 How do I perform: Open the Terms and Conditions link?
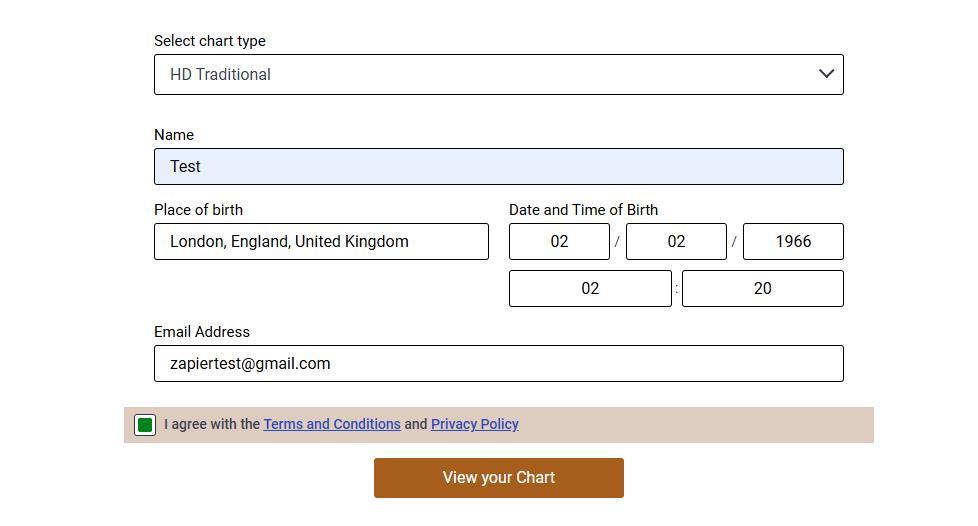pyautogui.click(x=332, y=425)
